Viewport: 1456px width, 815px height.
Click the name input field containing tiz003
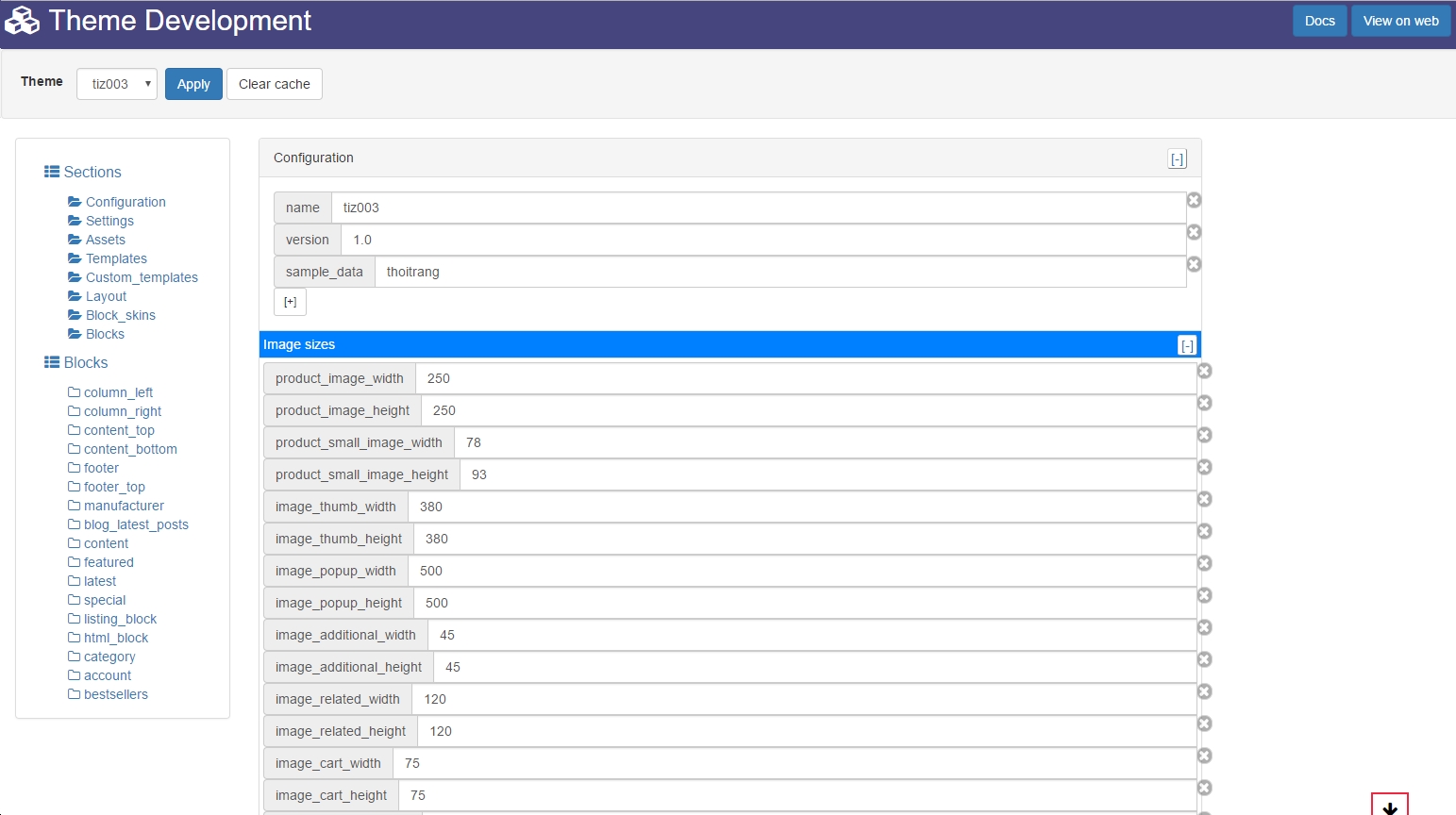tap(759, 208)
